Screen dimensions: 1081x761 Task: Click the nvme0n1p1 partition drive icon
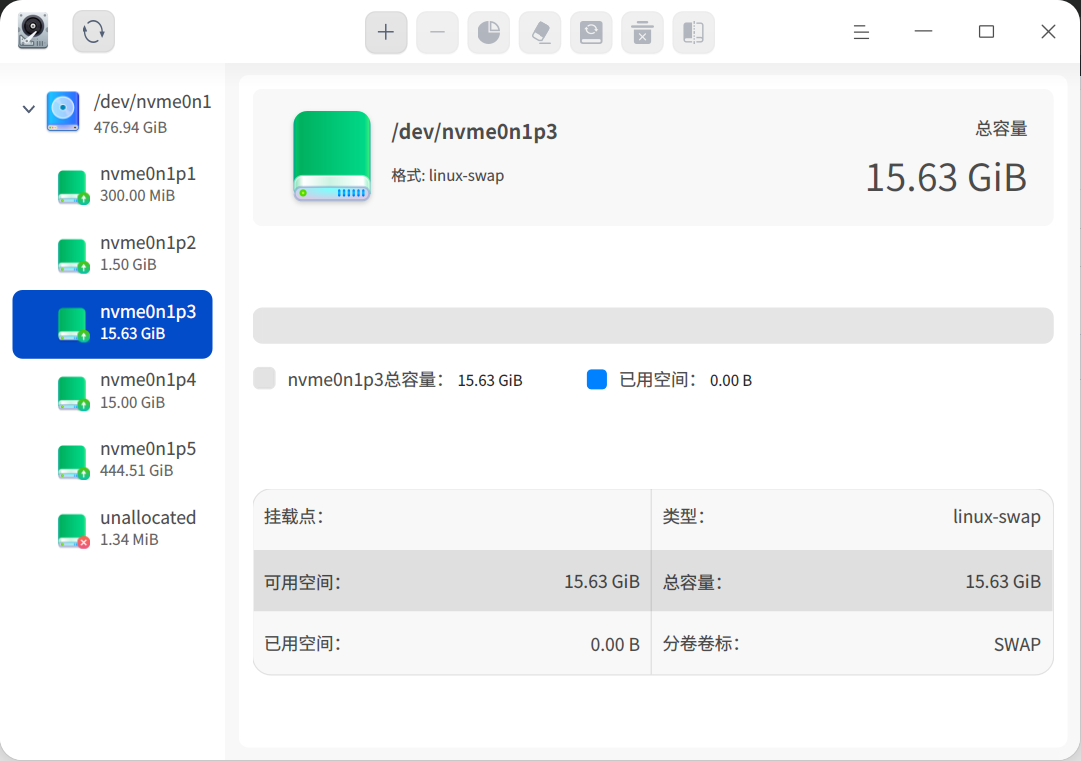click(x=73, y=187)
